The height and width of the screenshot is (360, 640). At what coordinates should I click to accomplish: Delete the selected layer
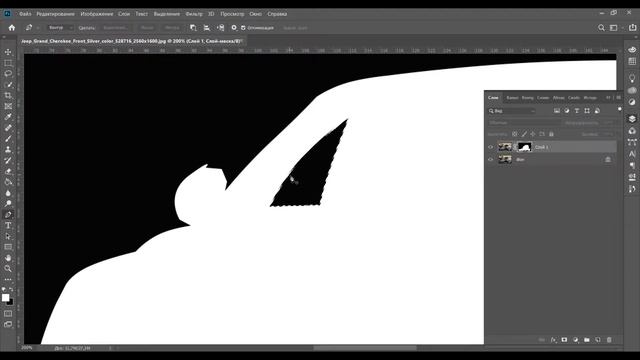[x=609, y=340]
